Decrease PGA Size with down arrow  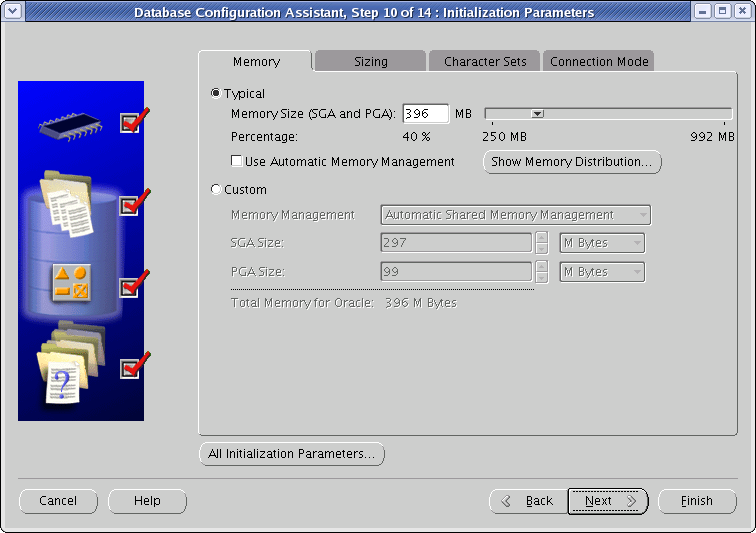(541, 277)
